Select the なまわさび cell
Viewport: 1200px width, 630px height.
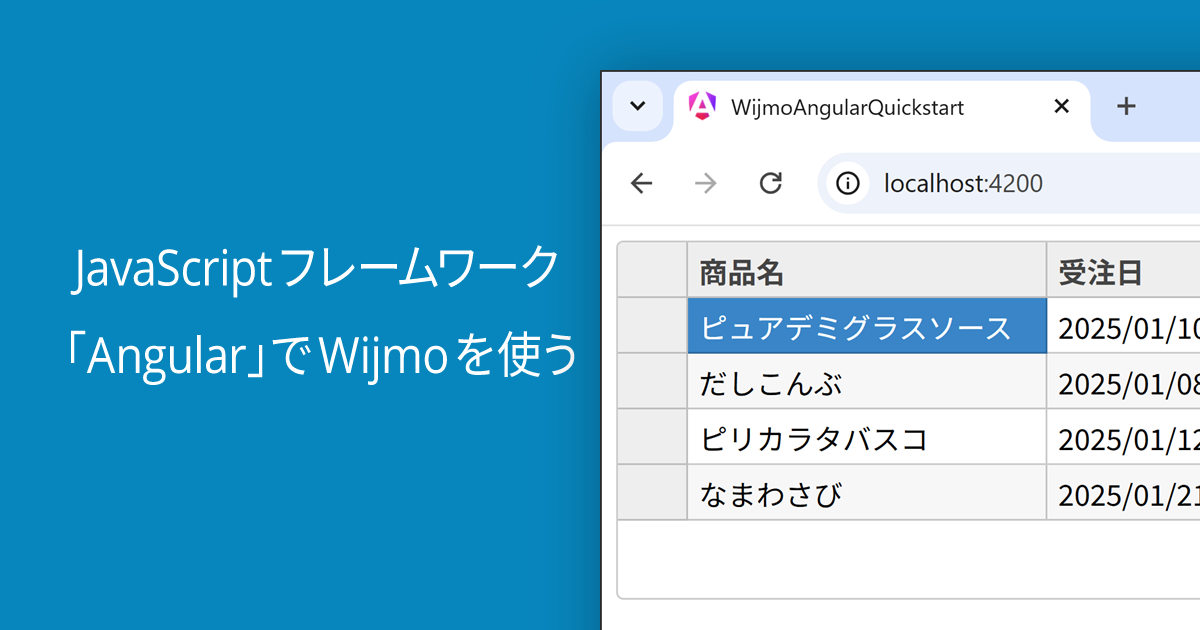(867, 493)
